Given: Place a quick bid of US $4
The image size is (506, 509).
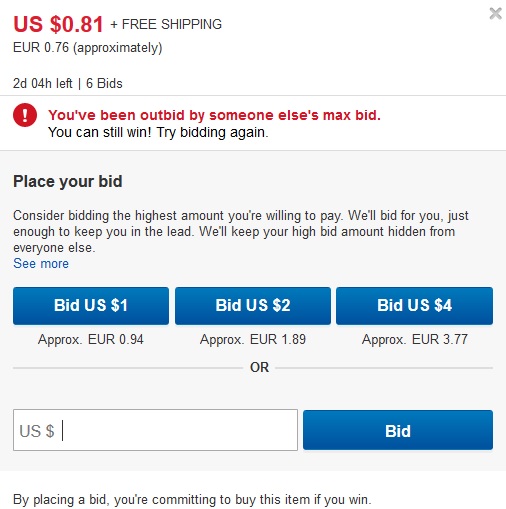Looking at the screenshot, I should (414, 306).
